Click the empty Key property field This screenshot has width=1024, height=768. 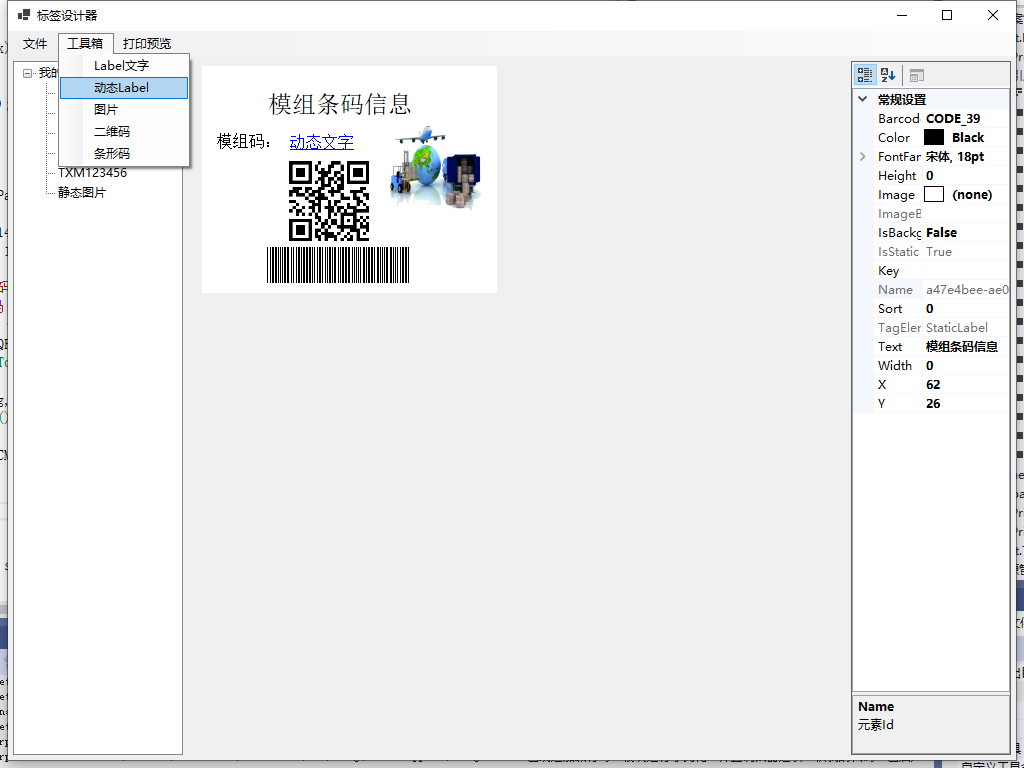tap(966, 271)
